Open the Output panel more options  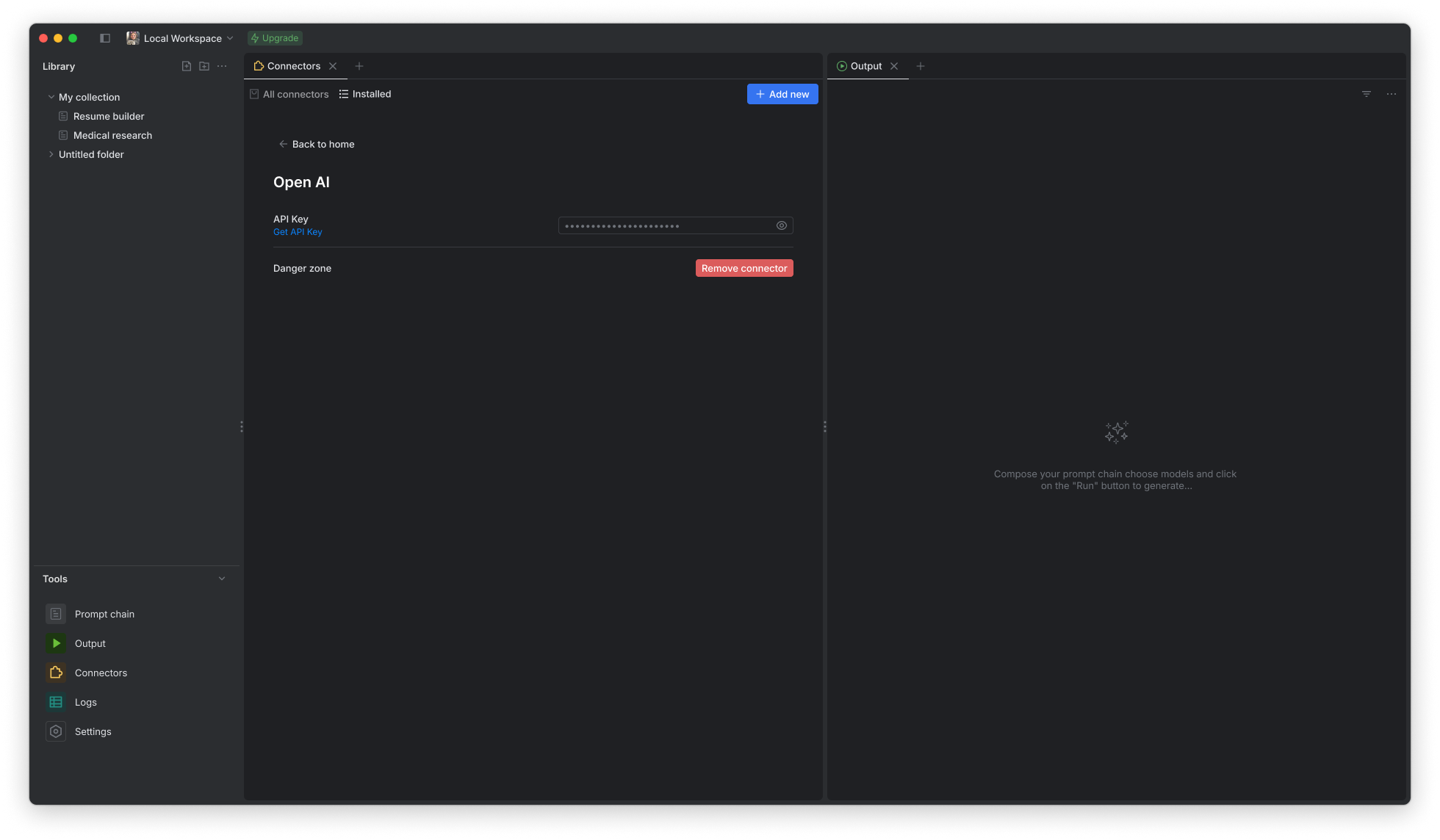pyautogui.click(x=1392, y=94)
